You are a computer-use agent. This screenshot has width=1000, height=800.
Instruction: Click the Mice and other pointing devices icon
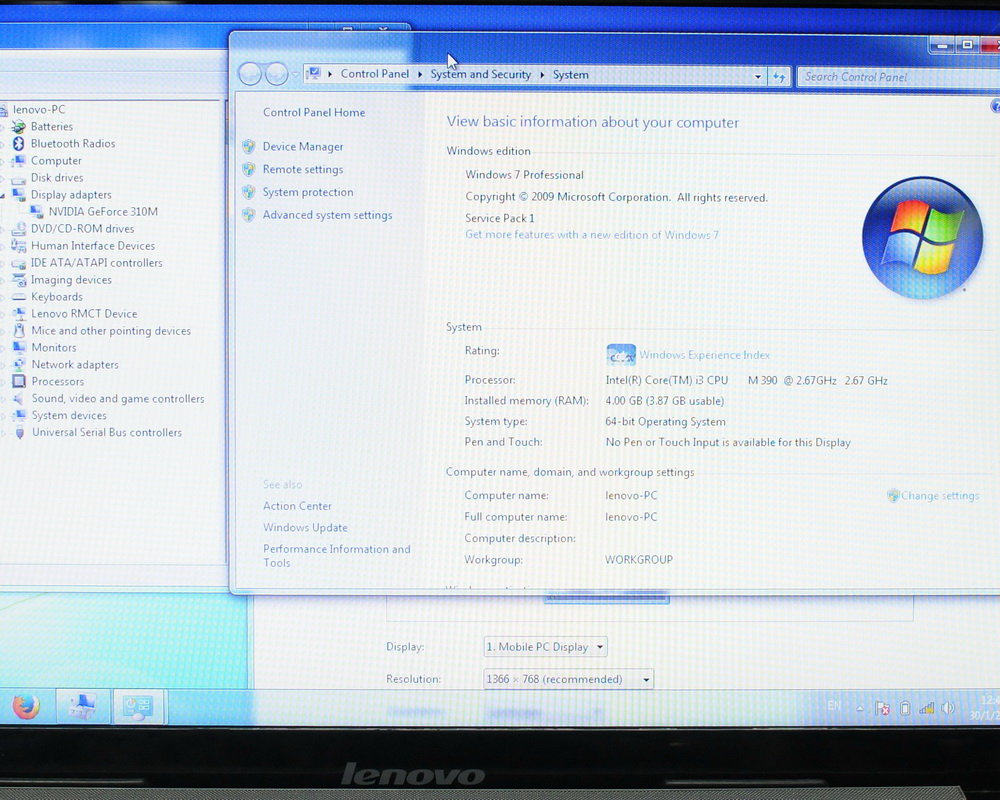coord(19,330)
